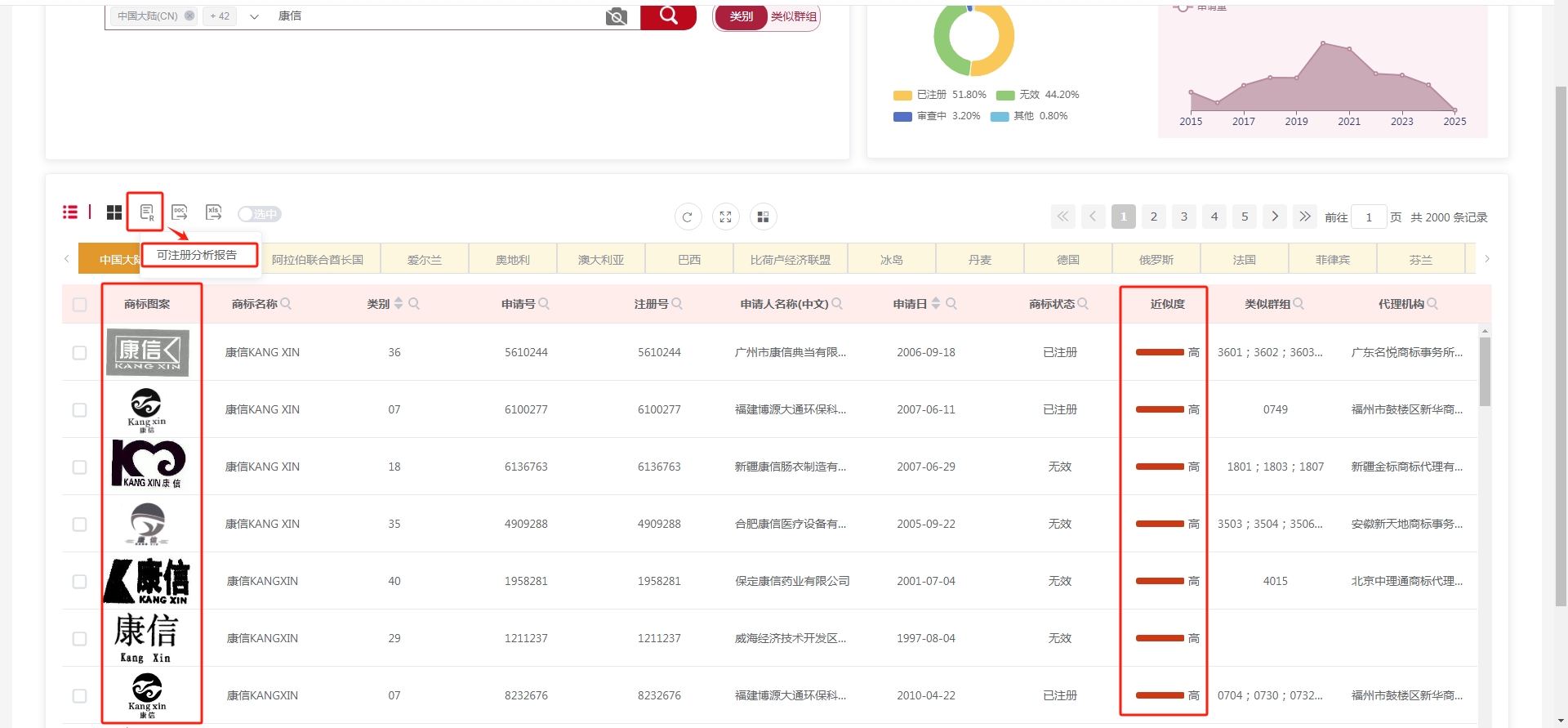The height and width of the screenshot is (728, 1568).
Task: Sort results by 类别 column
Action: [399, 303]
